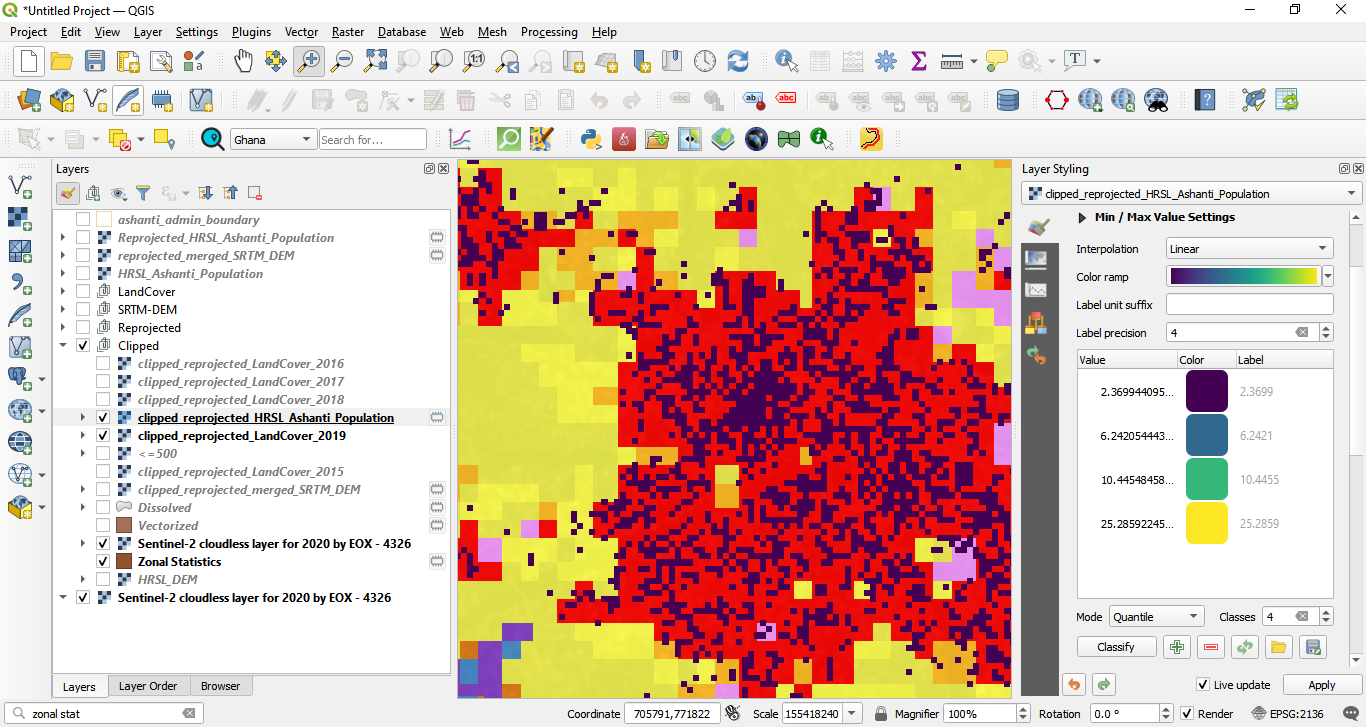Activate the Zoom Out tool
The width and height of the screenshot is (1366, 727).
(x=341, y=61)
